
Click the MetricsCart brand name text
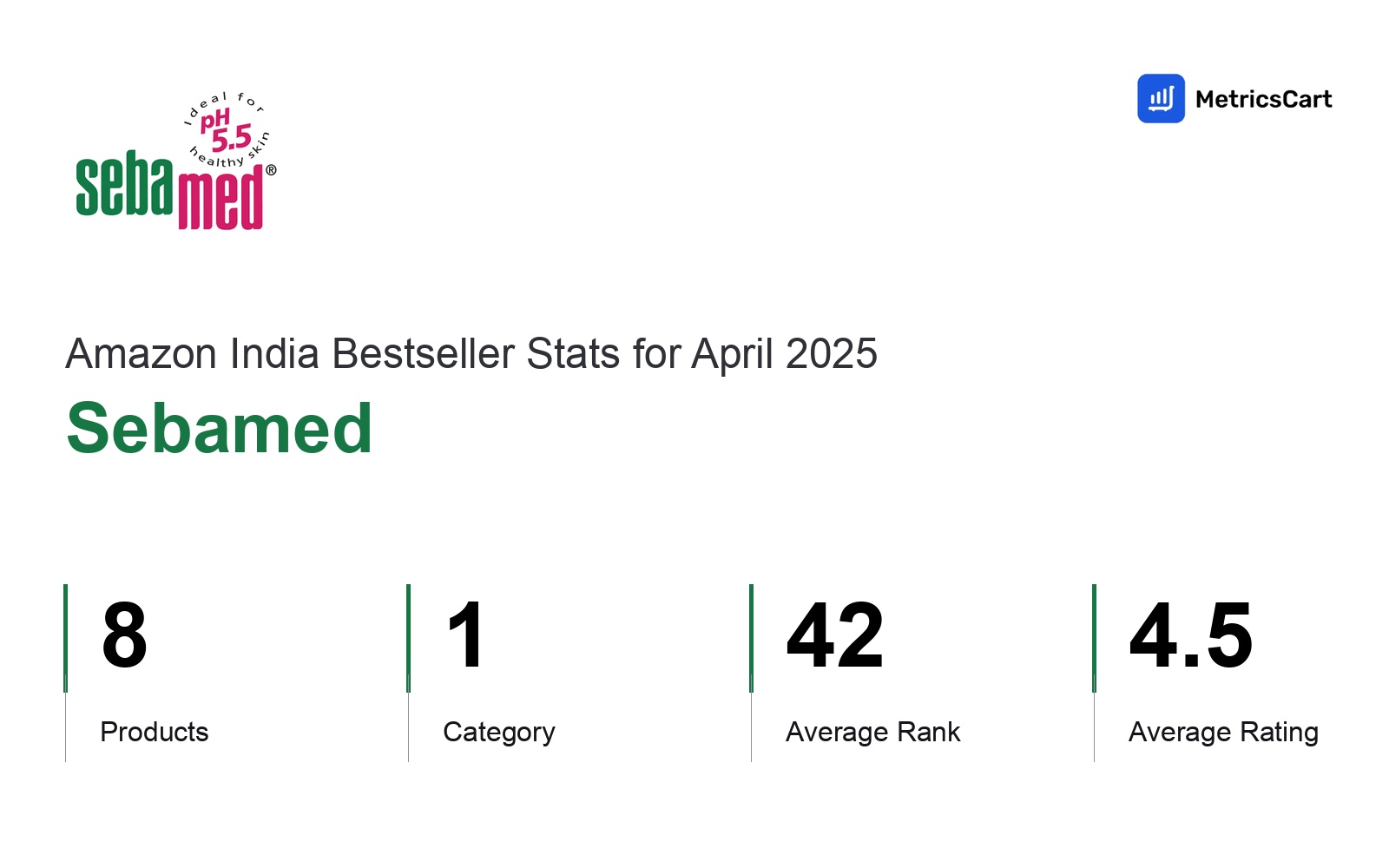(1263, 99)
